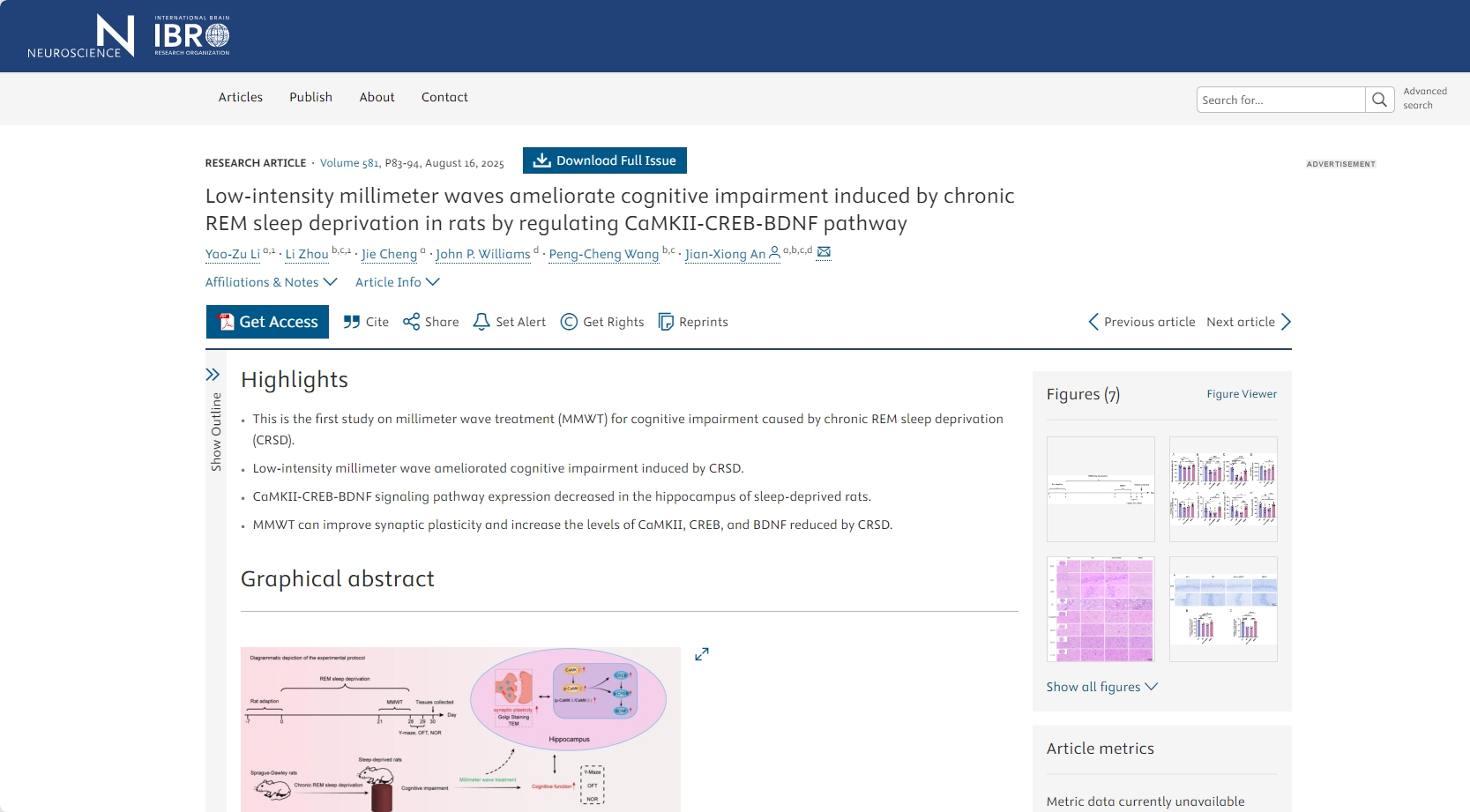Screen dimensions: 1470x812
Task: Click the Set Alert bell icon
Action: [481, 322]
